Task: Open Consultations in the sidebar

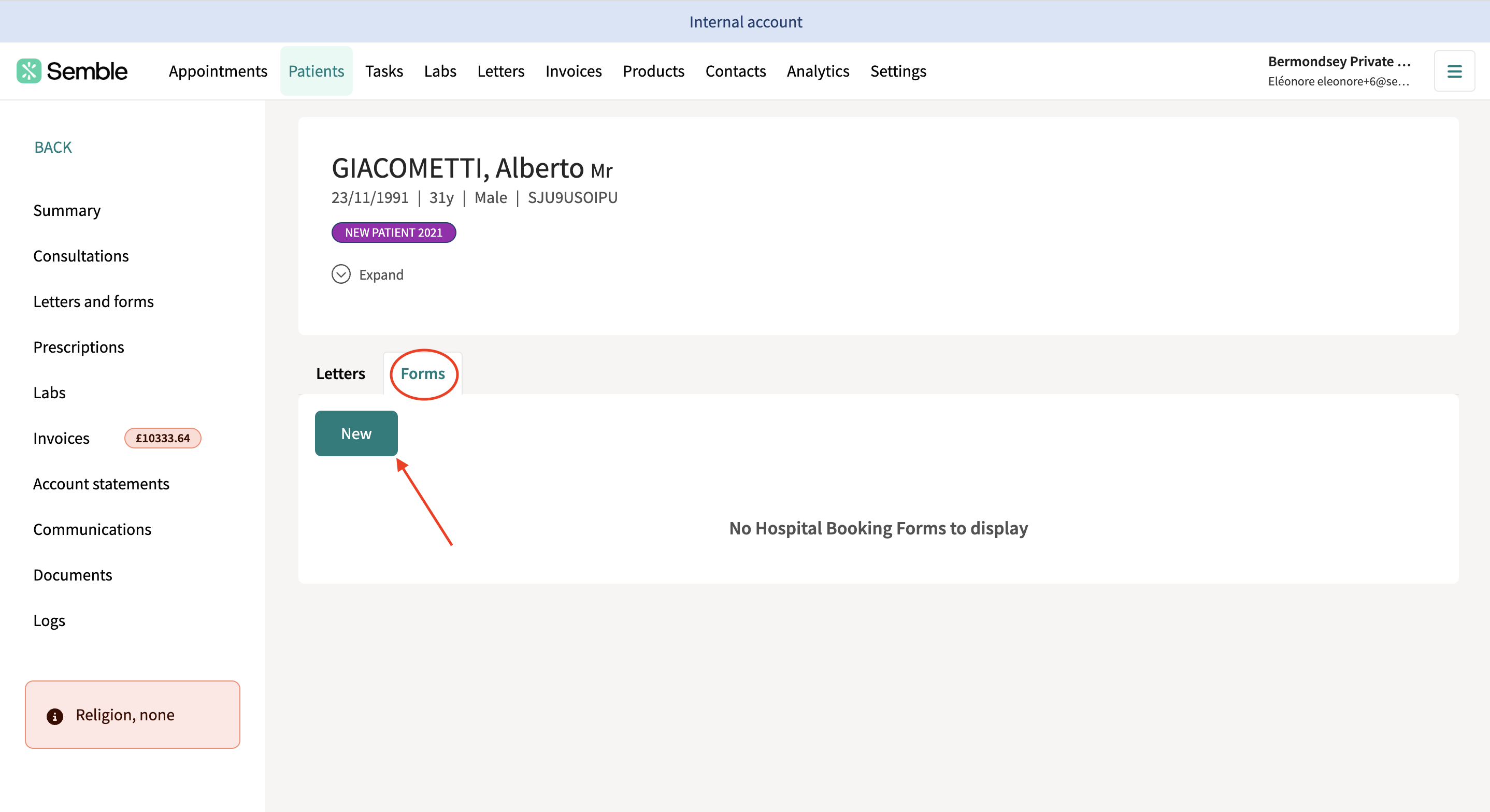Action: tap(81, 256)
